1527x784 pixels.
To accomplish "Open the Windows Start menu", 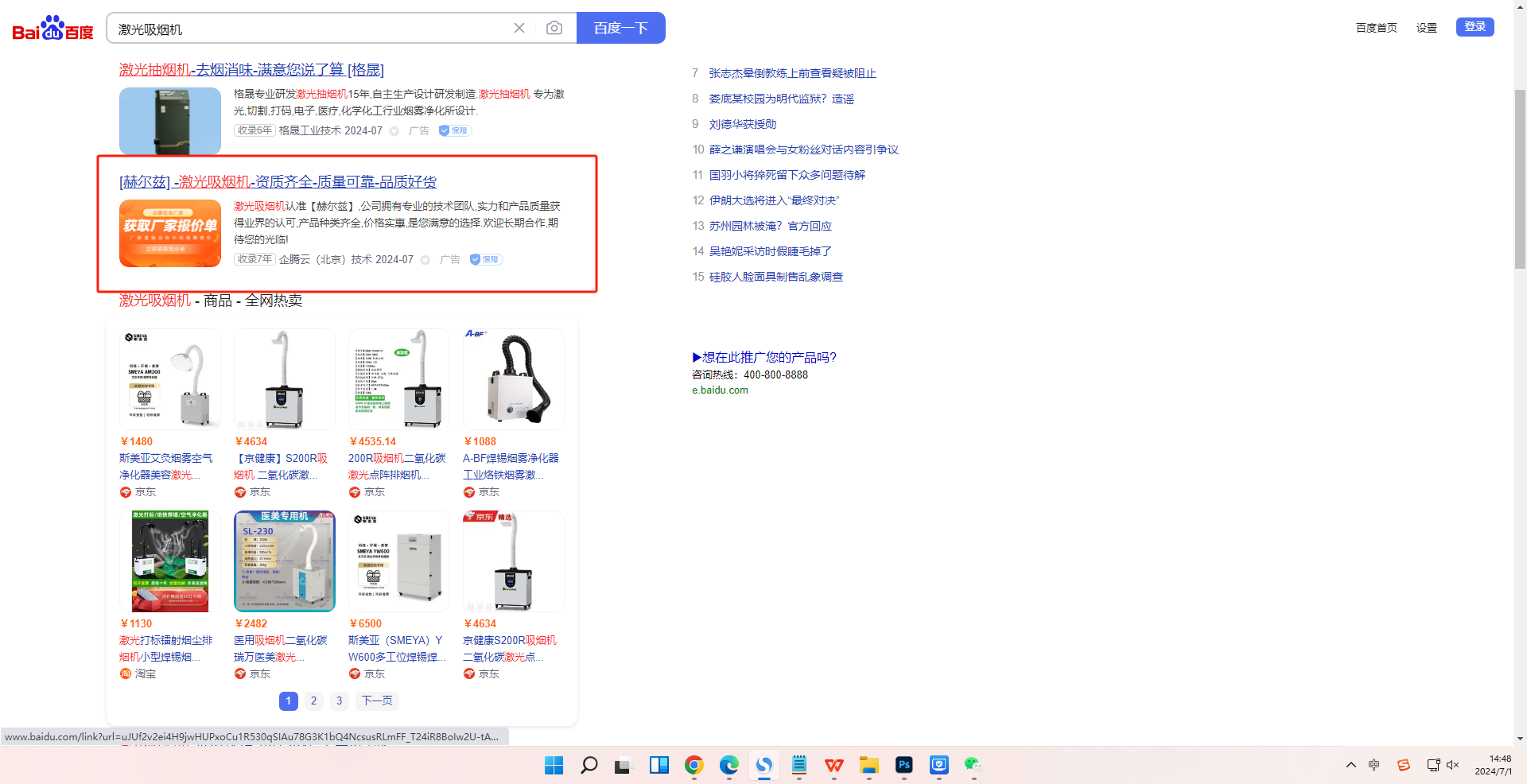I will [553, 766].
